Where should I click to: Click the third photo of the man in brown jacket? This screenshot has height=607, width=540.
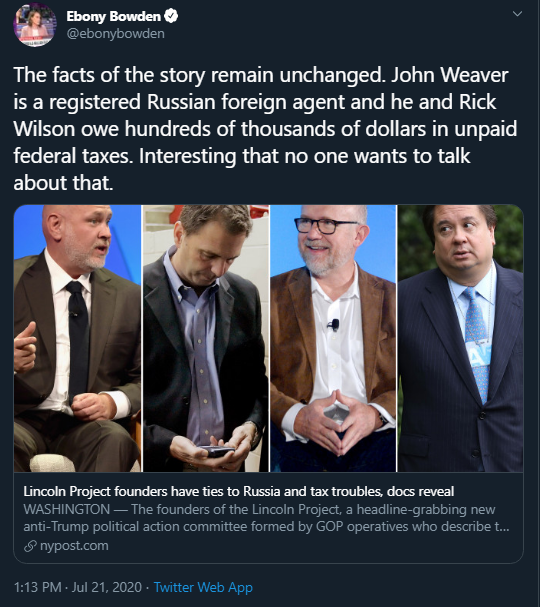click(333, 338)
